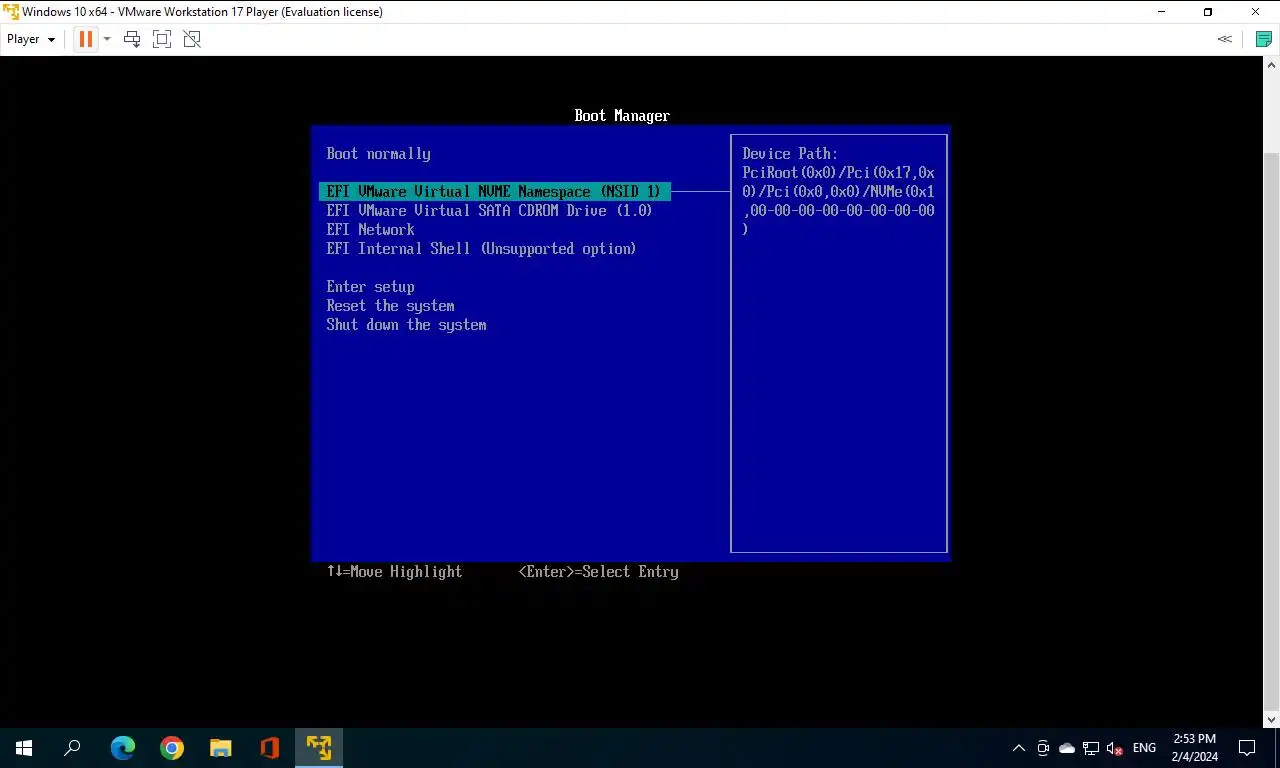Maximize the VMware Player window
The height and width of the screenshot is (768, 1280).
(x=1208, y=12)
